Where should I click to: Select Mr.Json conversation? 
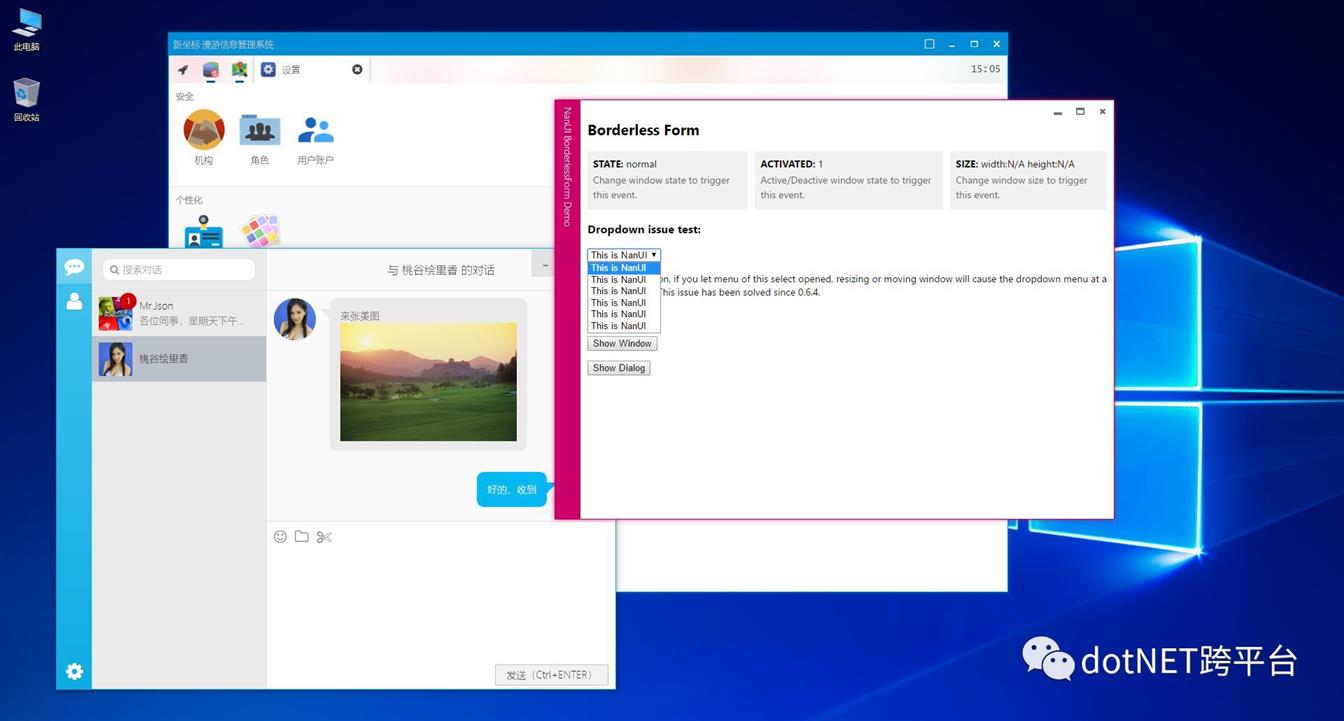point(179,313)
